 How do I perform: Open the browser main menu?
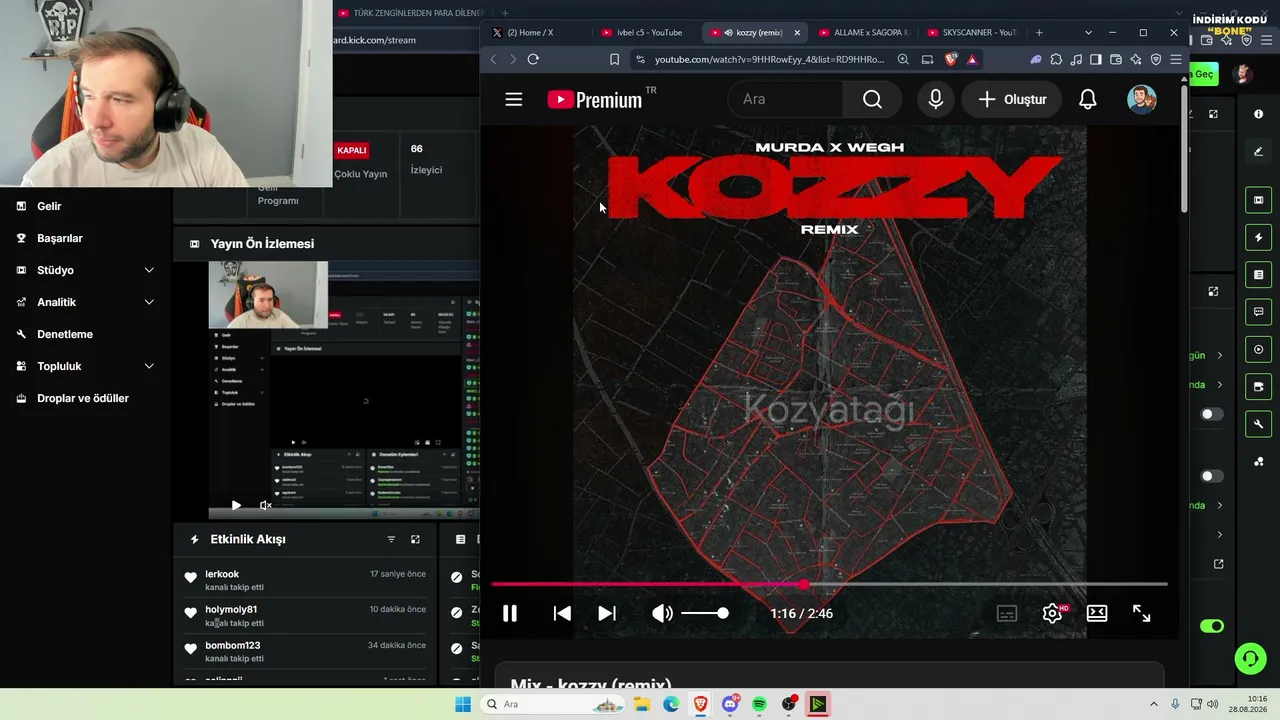1176,59
